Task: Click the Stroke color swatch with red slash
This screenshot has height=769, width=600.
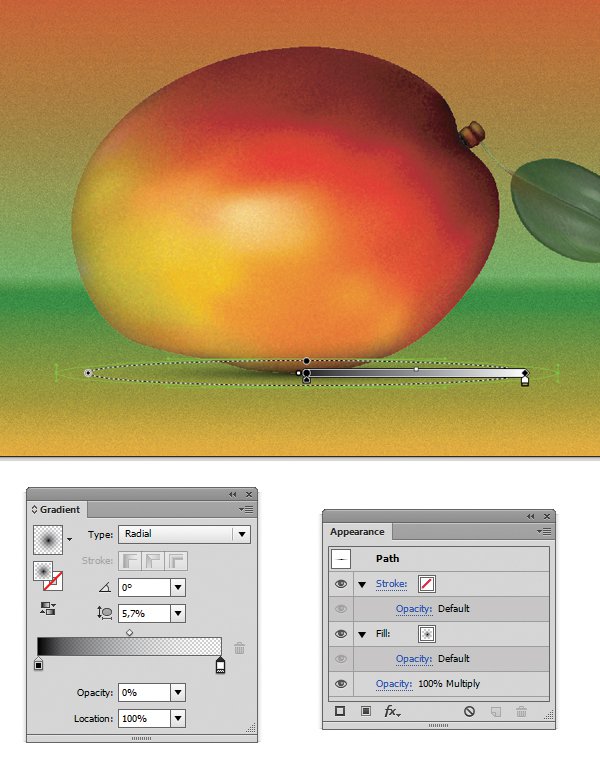Action: pyautogui.click(x=427, y=584)
